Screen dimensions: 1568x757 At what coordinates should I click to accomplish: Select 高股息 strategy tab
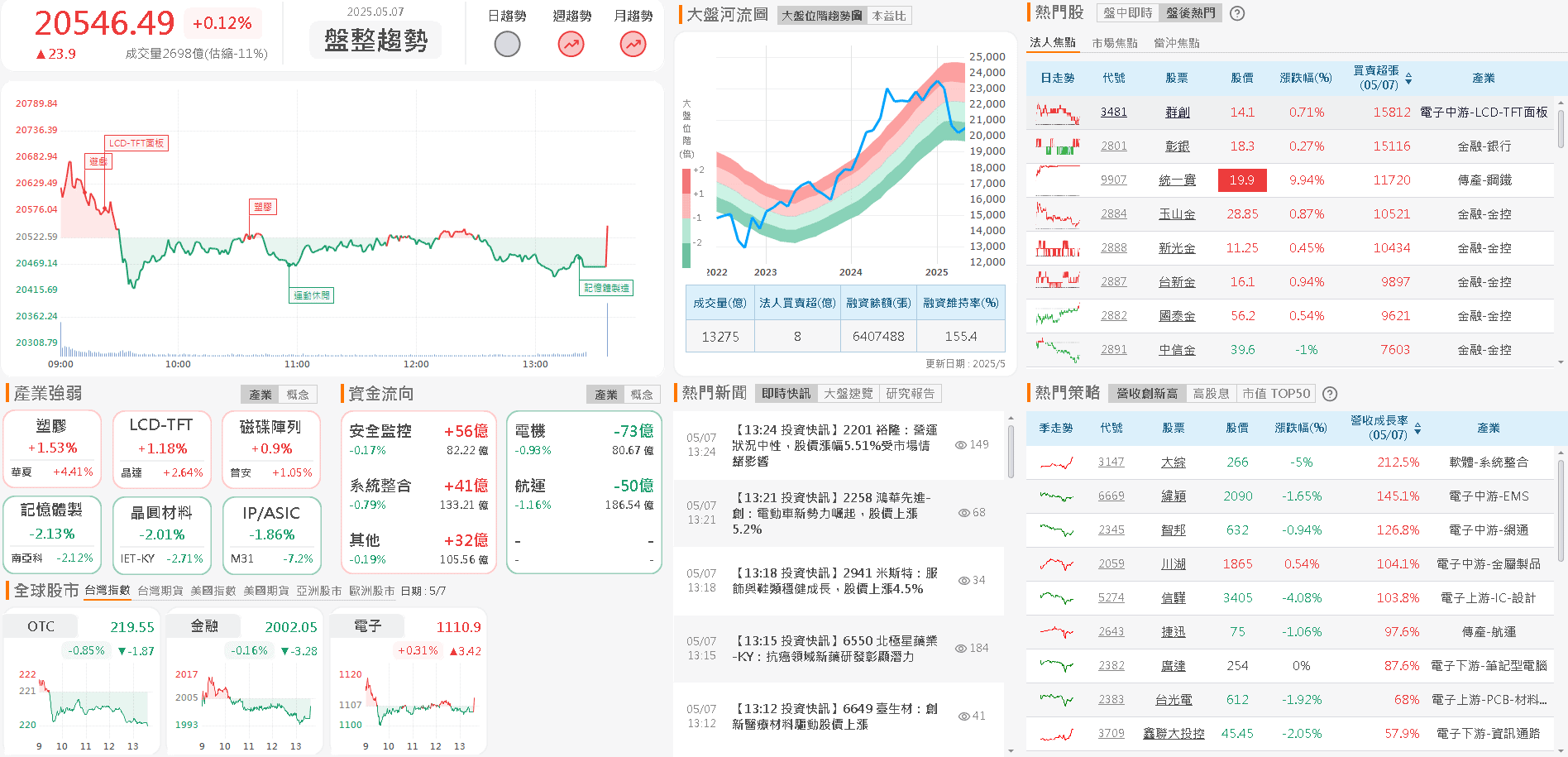coord(1212,394)
